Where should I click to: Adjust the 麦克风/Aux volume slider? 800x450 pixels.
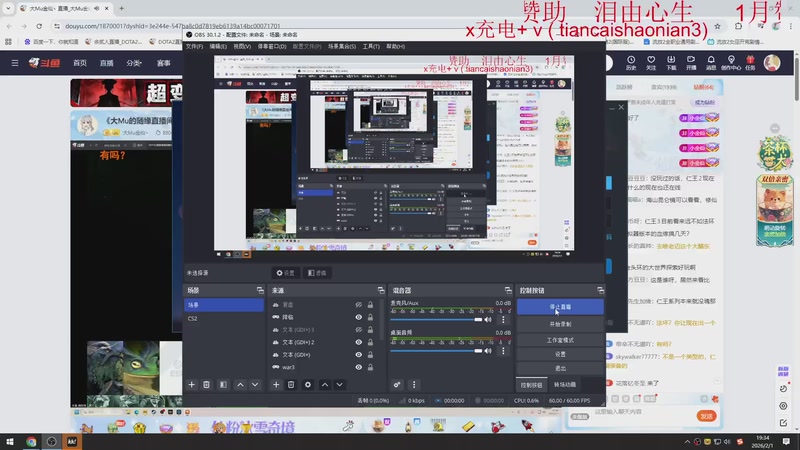click(436, 320)
